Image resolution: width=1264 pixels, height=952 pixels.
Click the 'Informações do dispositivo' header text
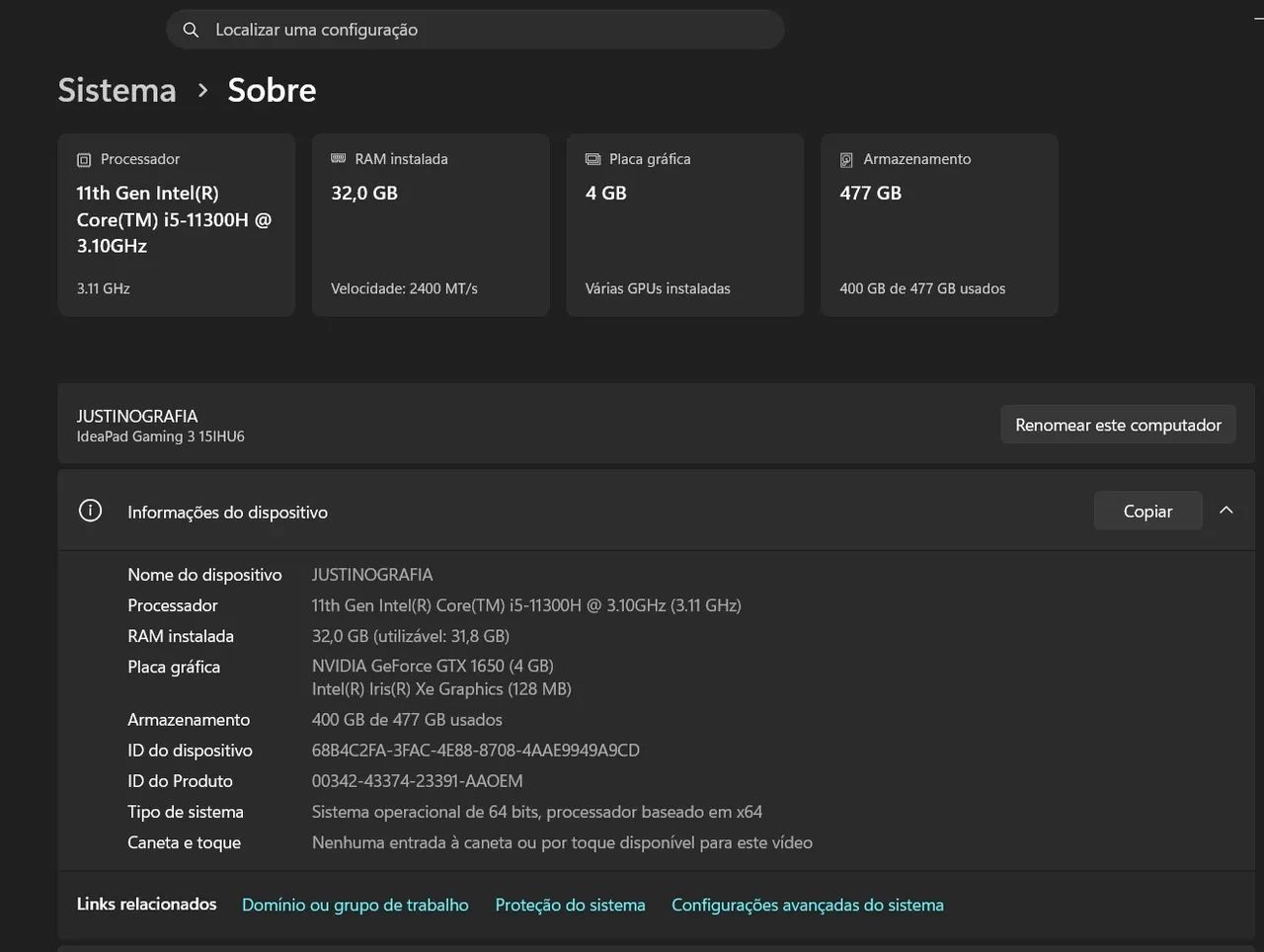point(227,512)
